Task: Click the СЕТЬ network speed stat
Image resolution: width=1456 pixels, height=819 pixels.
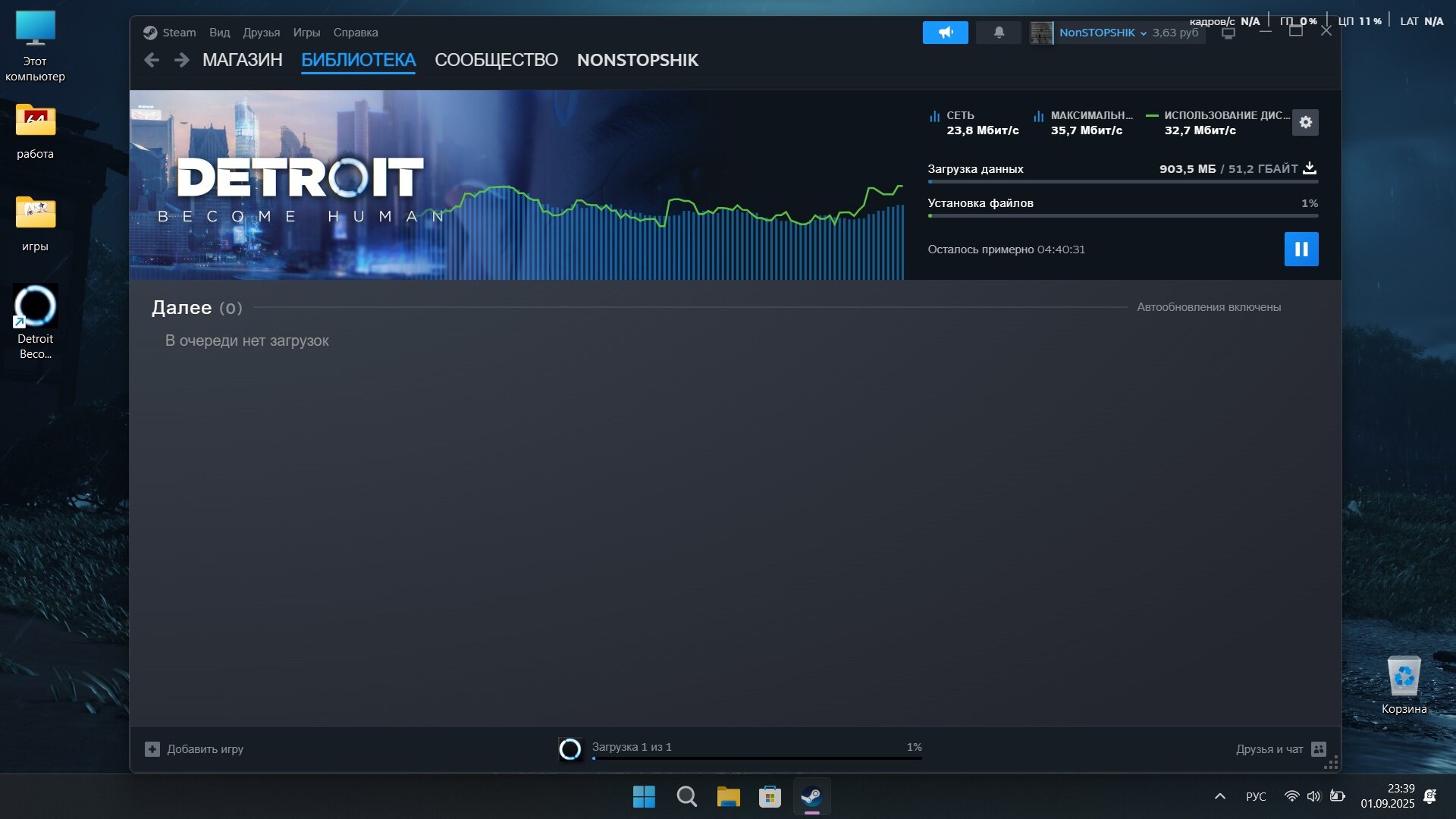Action: pos(974,123)
